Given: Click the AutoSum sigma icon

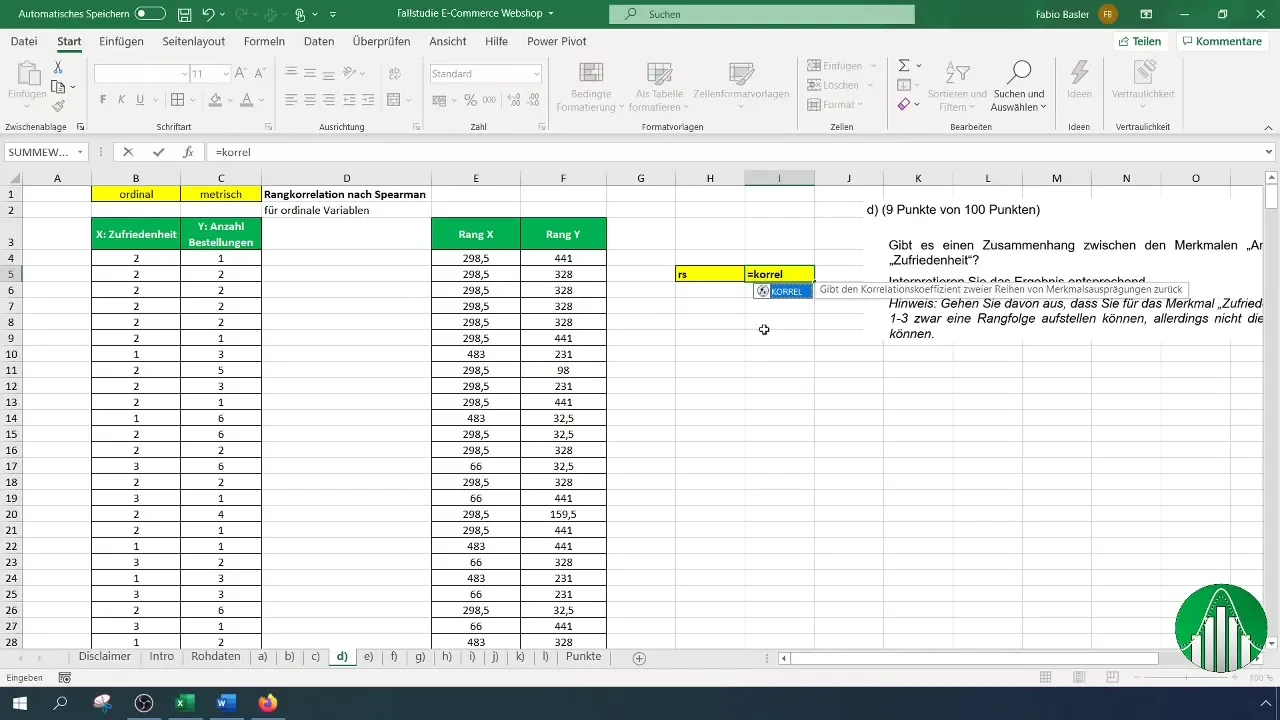Looking at the screenshot, I should [904, 65].
